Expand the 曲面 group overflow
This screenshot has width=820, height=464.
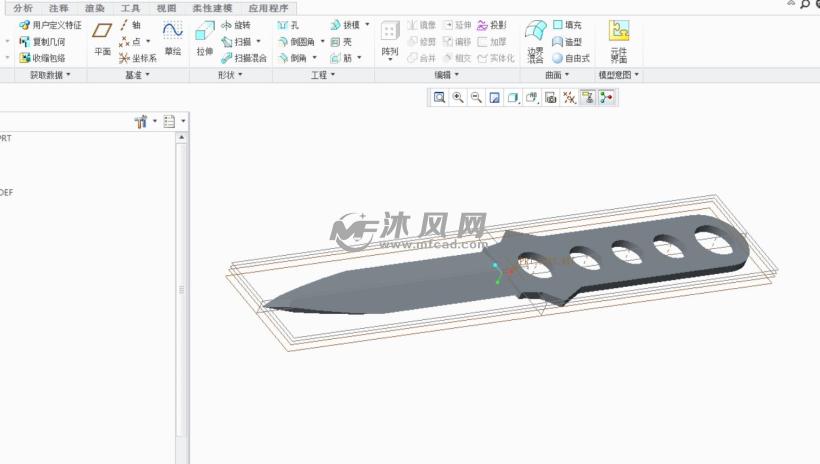click(x=557, y=75)
